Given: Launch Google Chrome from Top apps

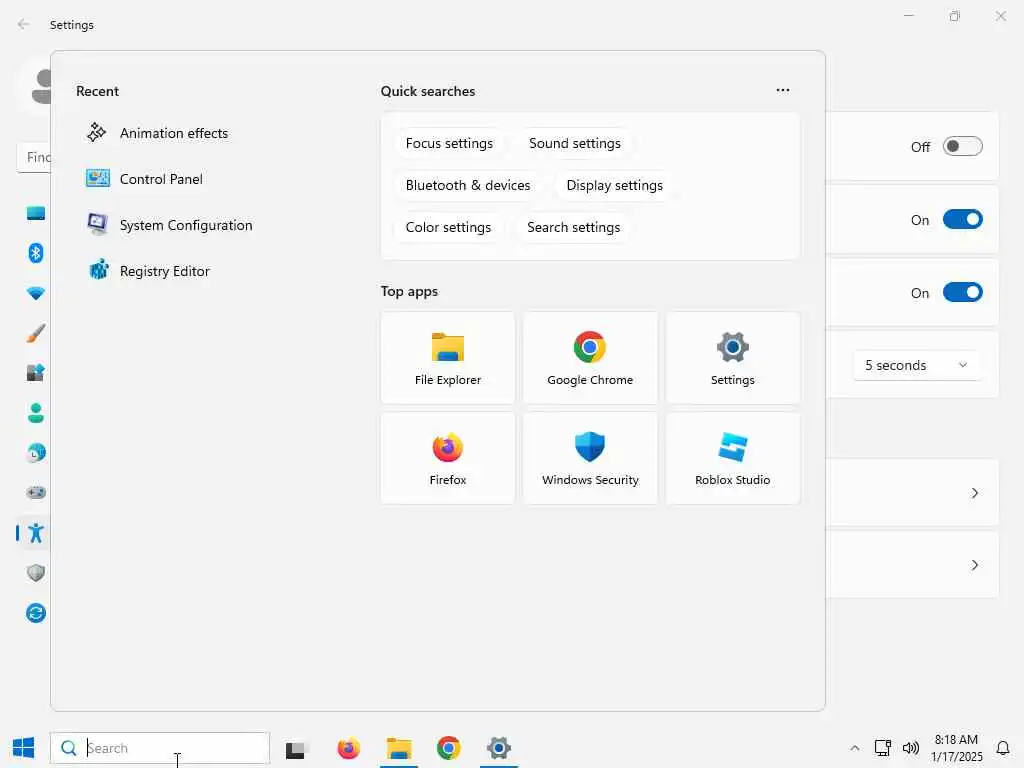Looking at the screenshot, I should click(590, 358).
